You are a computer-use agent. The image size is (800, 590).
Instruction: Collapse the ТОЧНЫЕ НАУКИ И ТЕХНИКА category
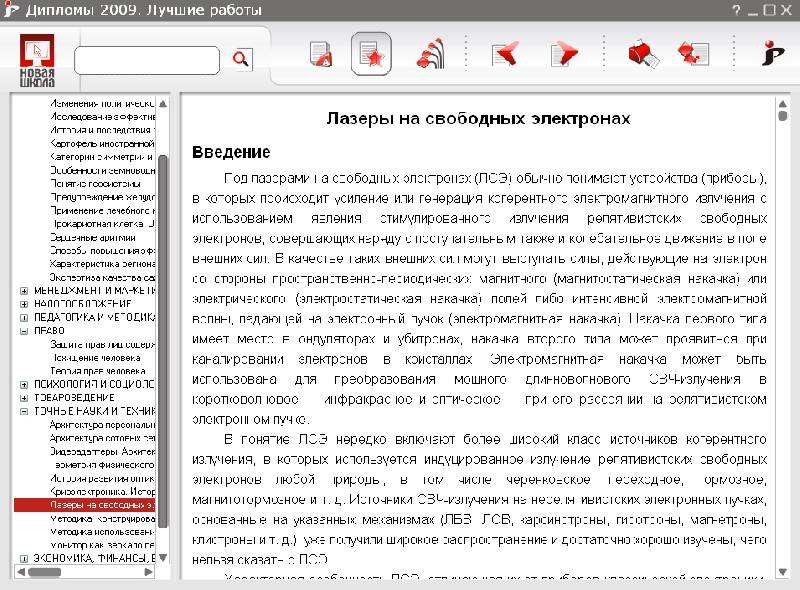[x=23, y=411]
